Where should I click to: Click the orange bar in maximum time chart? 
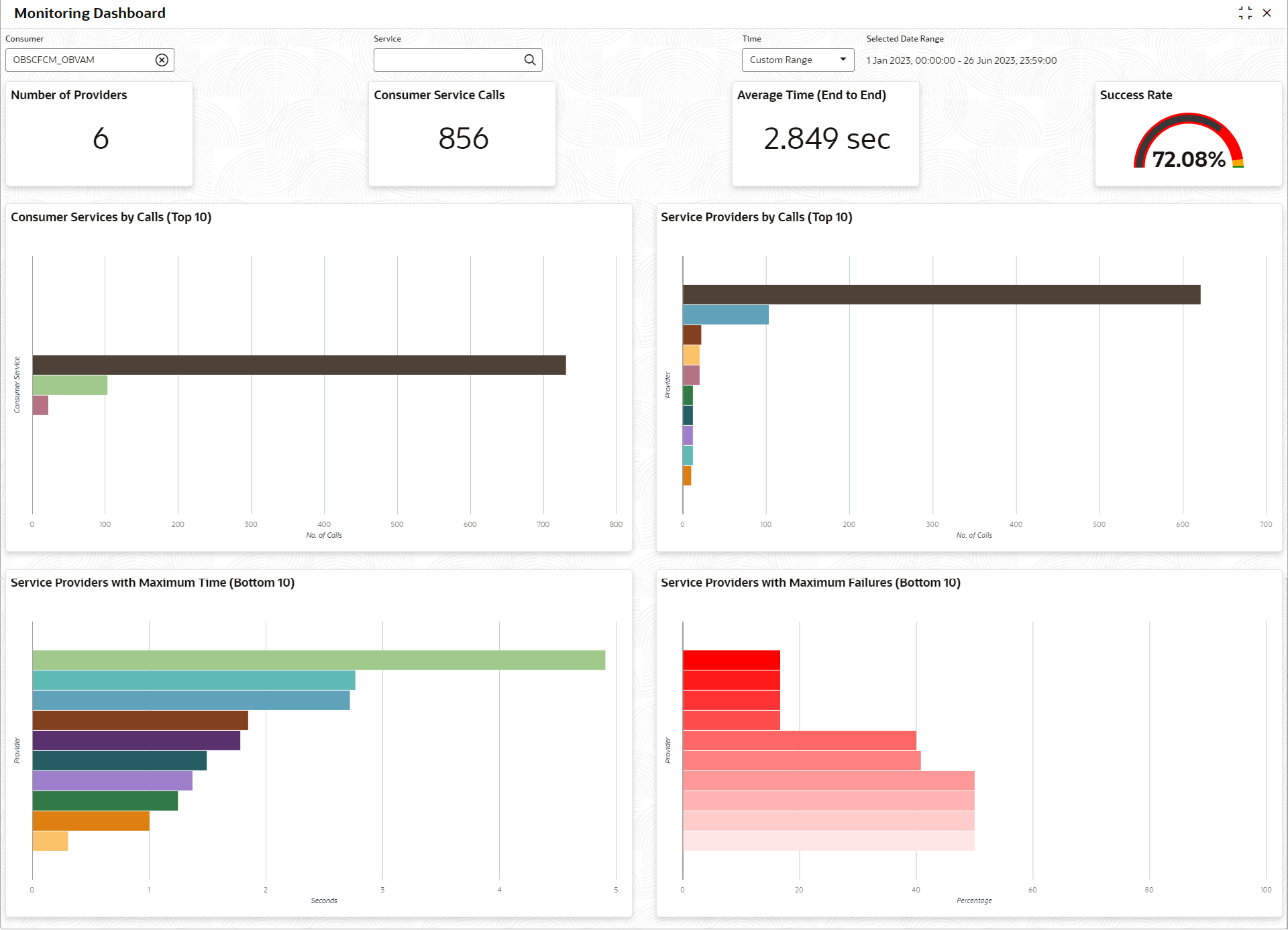(x=91, y=821)
